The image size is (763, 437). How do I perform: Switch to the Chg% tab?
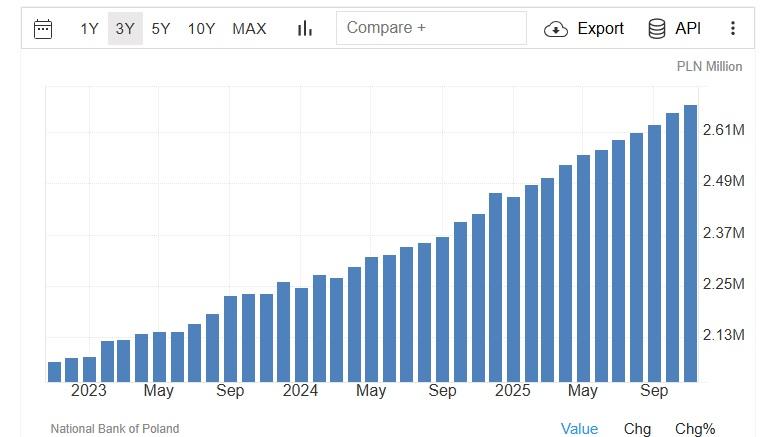[695, 429]
